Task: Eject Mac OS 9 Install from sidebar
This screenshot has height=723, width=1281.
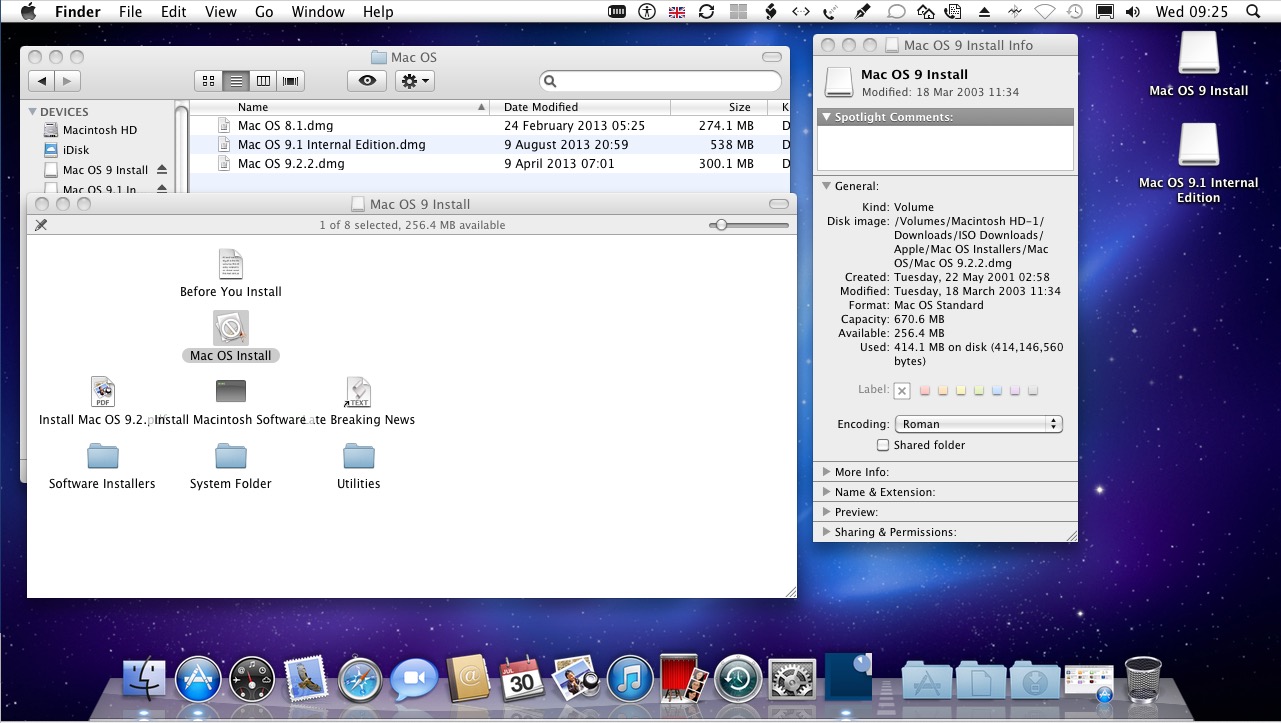Action: click(162, 170)
